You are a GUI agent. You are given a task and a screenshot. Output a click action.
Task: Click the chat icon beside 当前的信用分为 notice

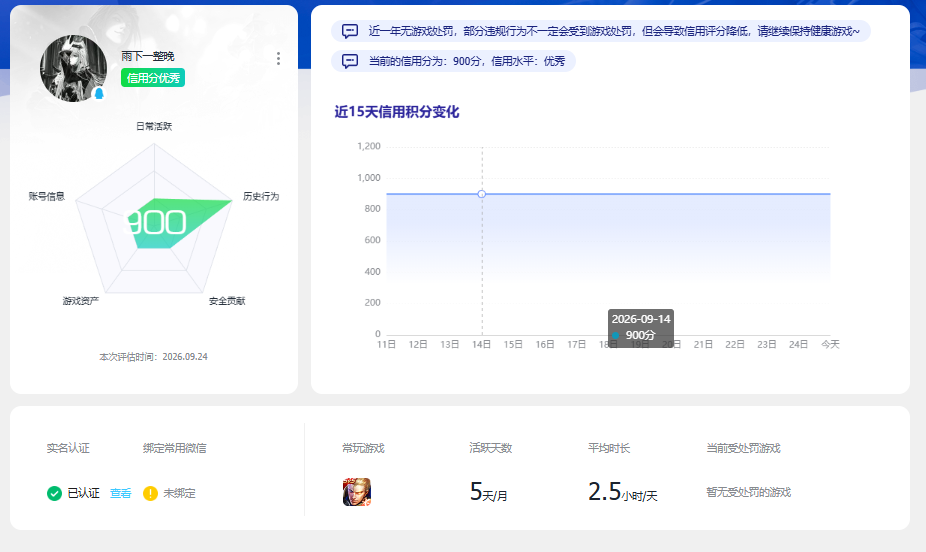[350, 61]
